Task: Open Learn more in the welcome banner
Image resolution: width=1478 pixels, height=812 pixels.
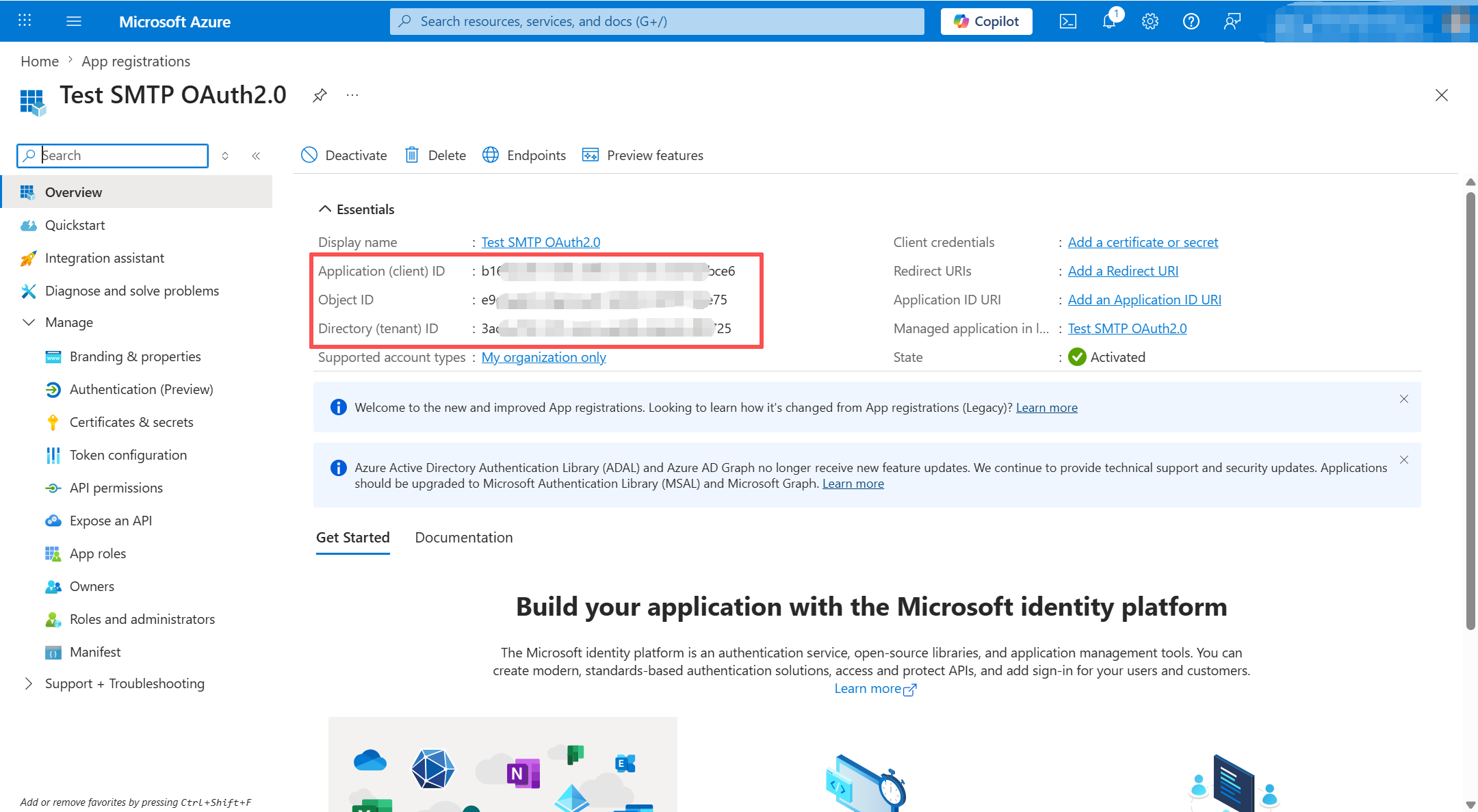Action: click(1046, 408)
